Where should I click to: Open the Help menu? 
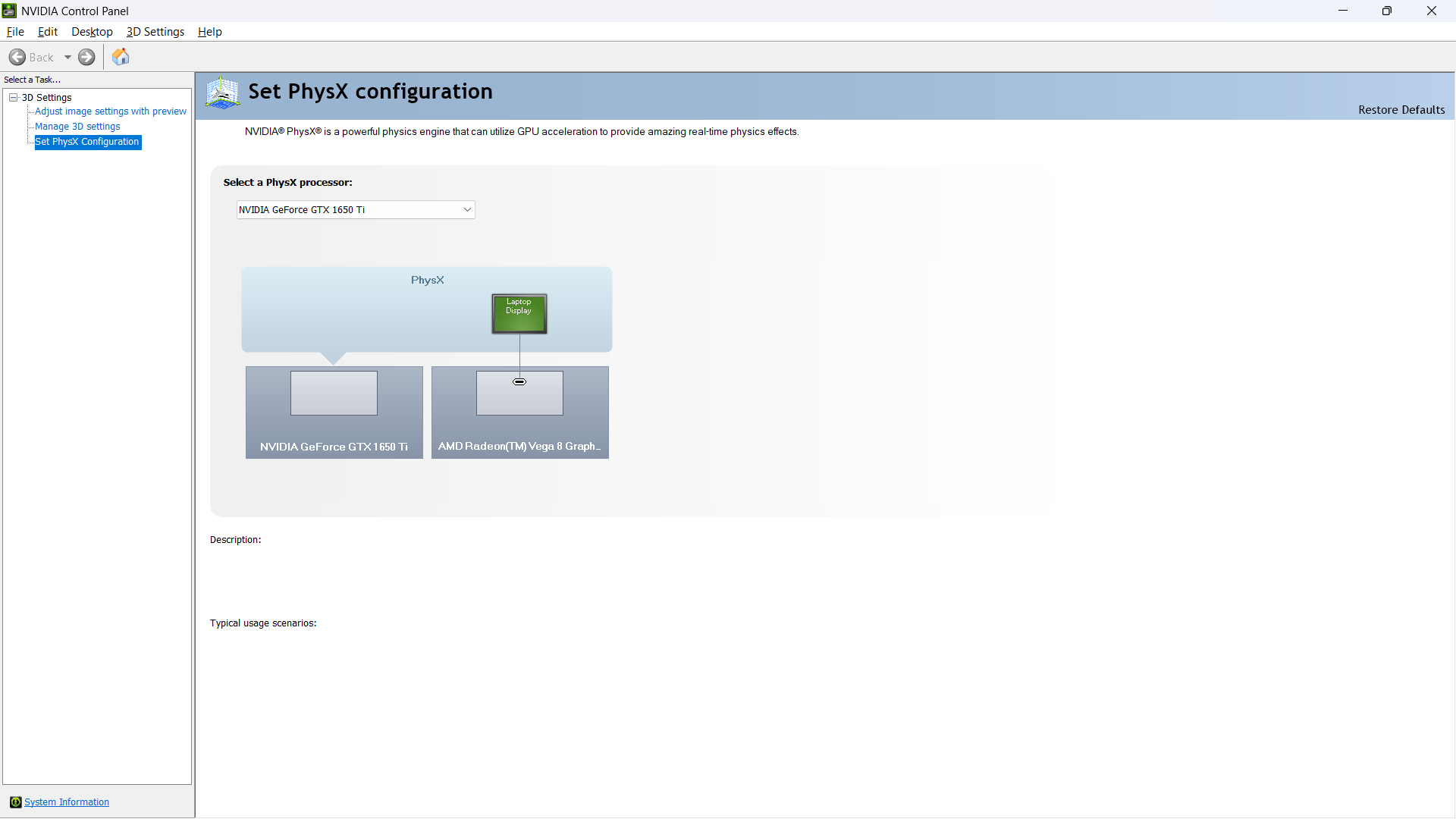[x=209, y=32]
